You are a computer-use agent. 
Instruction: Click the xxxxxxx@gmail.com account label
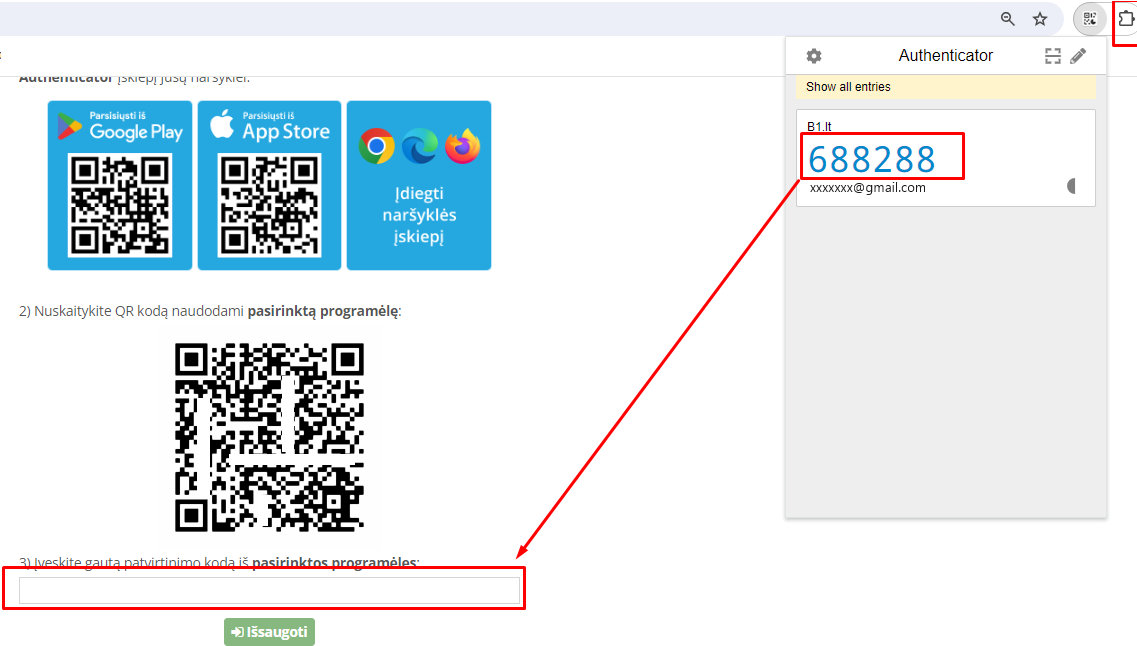(867, 188)
